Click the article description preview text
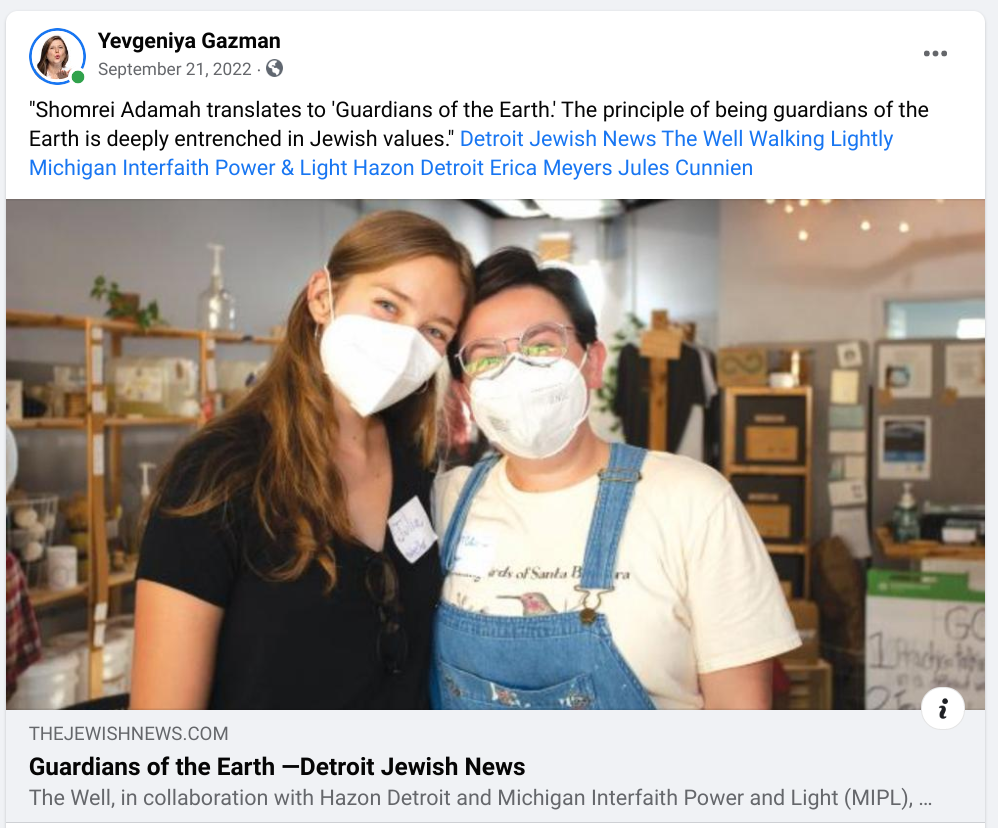Viewport: 998px width, 828px height. (481, 798)
